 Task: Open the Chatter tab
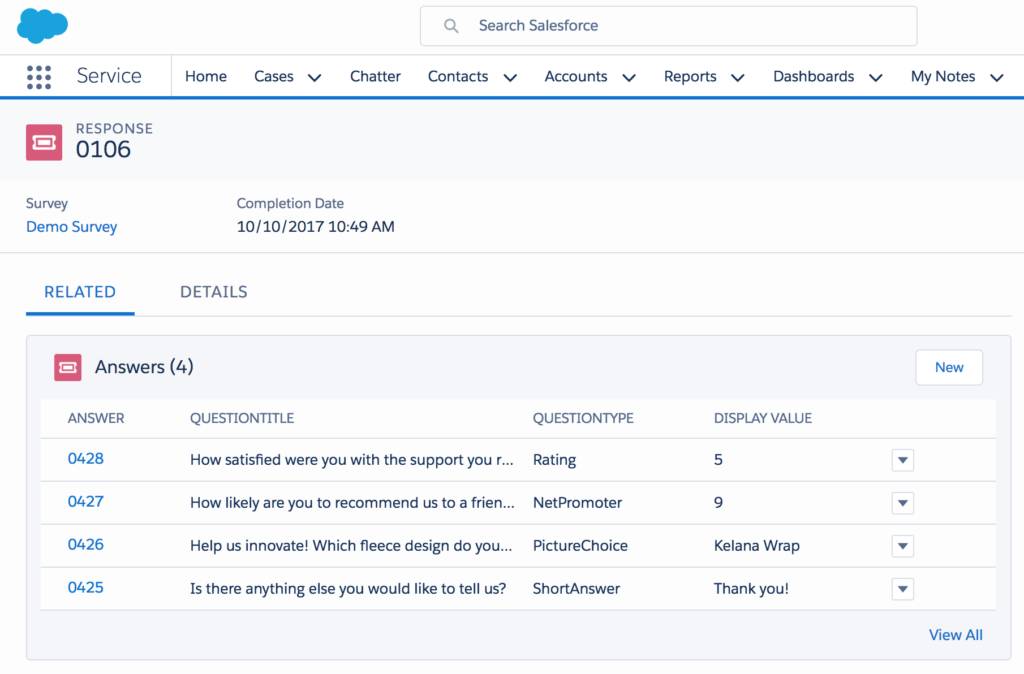[375, 76]
